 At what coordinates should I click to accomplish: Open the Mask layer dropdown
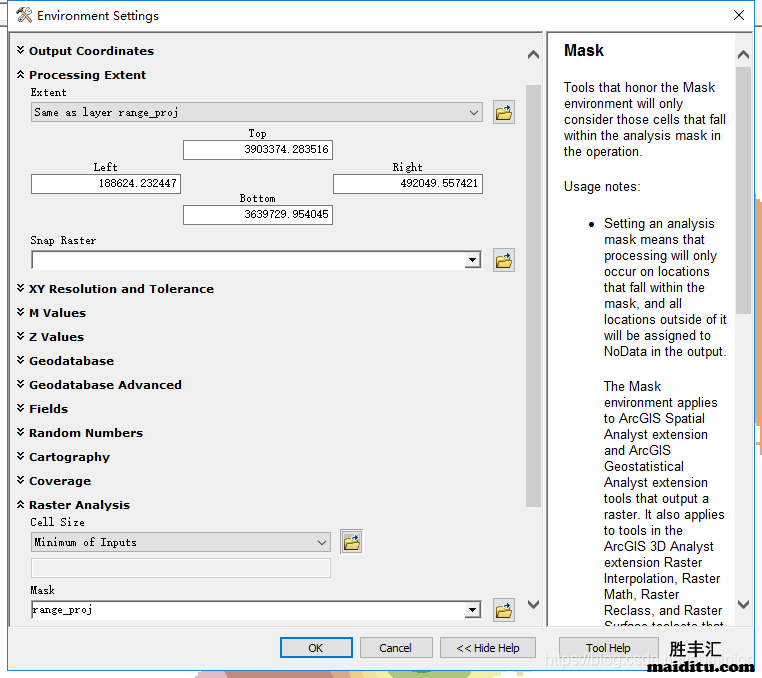coord(473,610)
